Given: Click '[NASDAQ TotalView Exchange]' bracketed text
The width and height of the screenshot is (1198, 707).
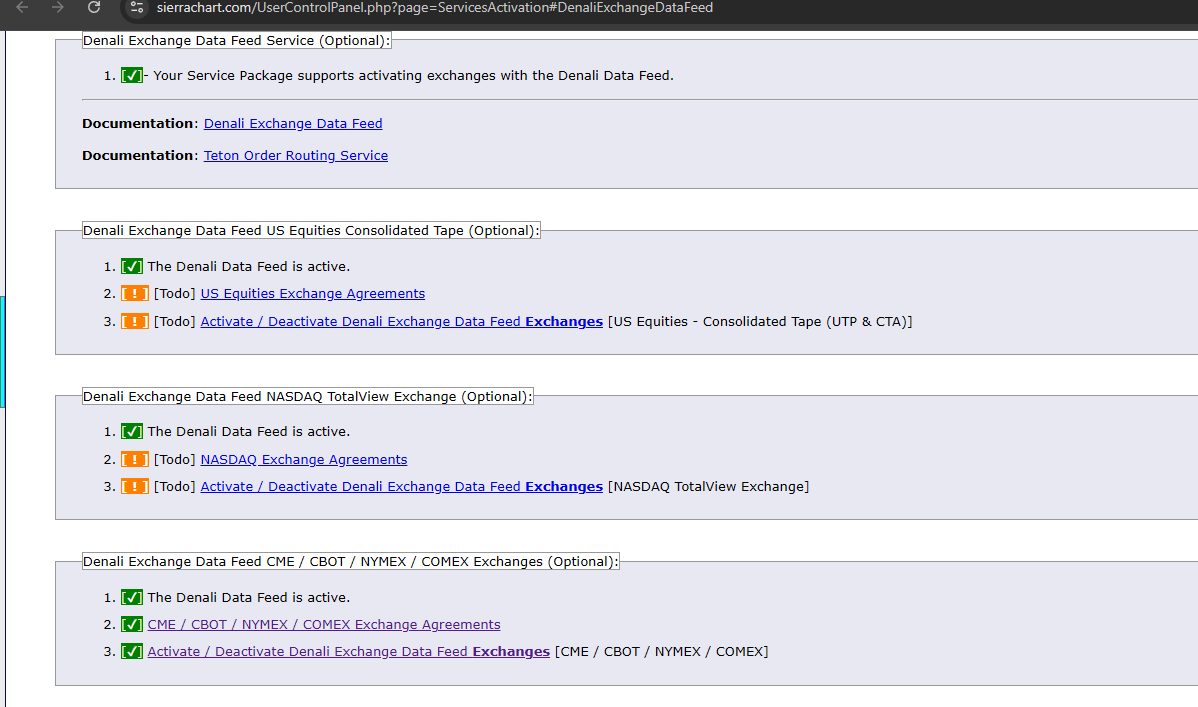Looking at the screenshot, I should coord(708,487).
